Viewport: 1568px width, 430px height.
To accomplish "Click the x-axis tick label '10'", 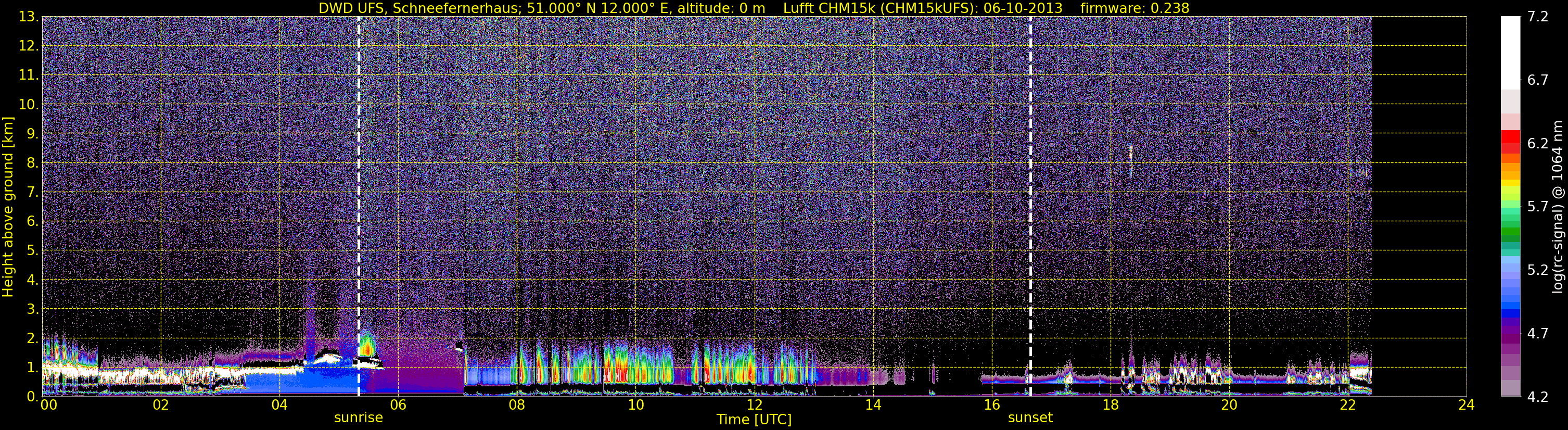I will [635, 404].
